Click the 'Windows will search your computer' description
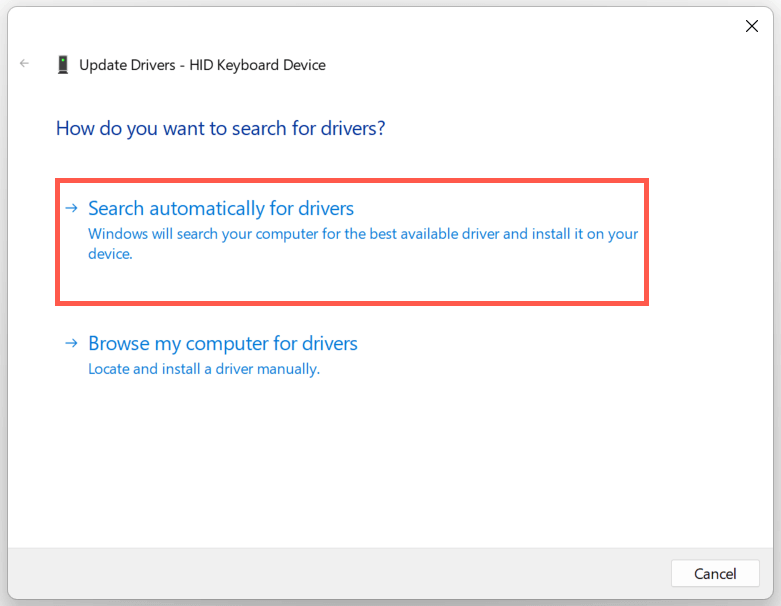 click(362, 234)
